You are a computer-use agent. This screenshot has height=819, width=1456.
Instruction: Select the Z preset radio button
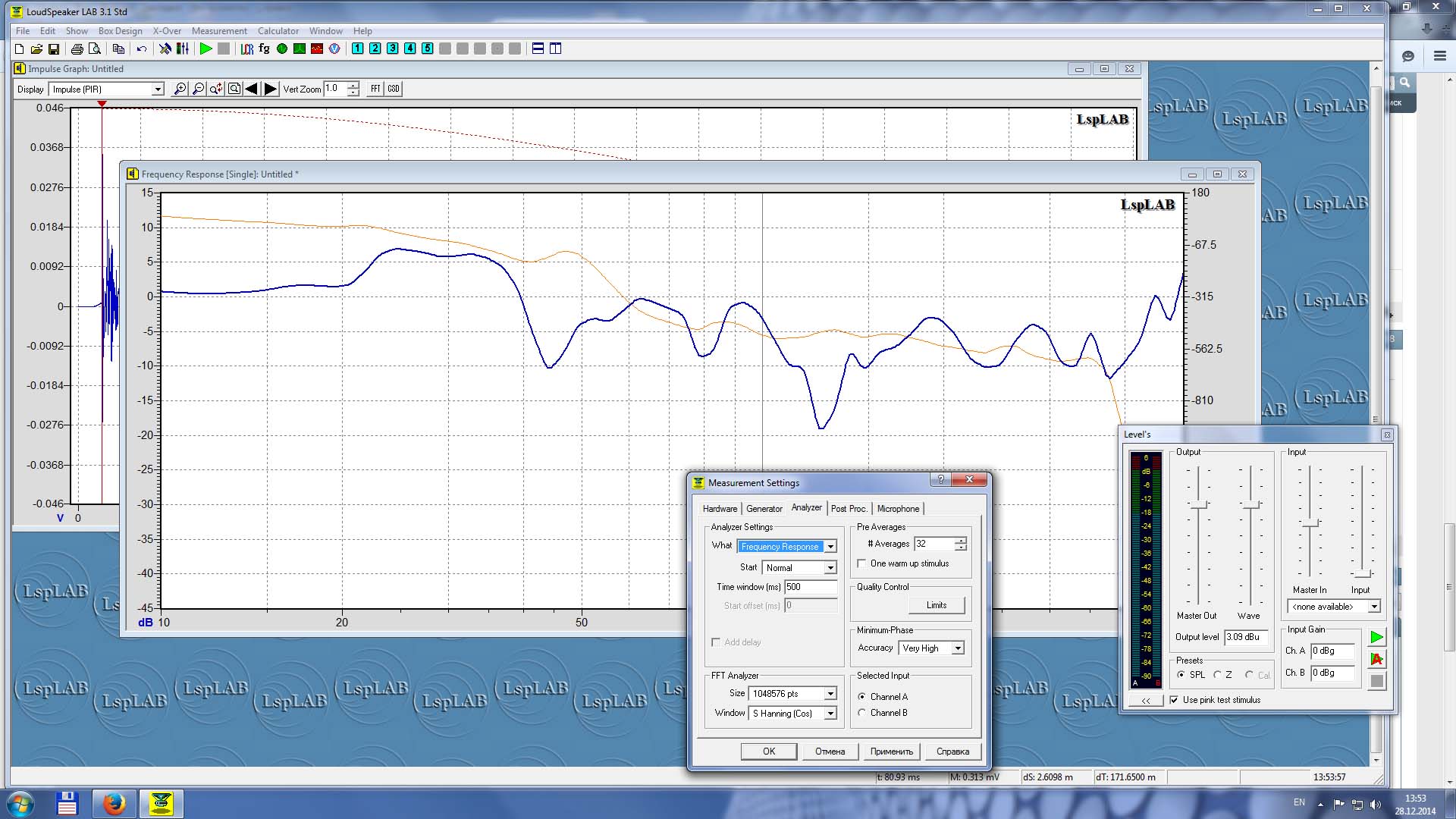[1217, 675]
